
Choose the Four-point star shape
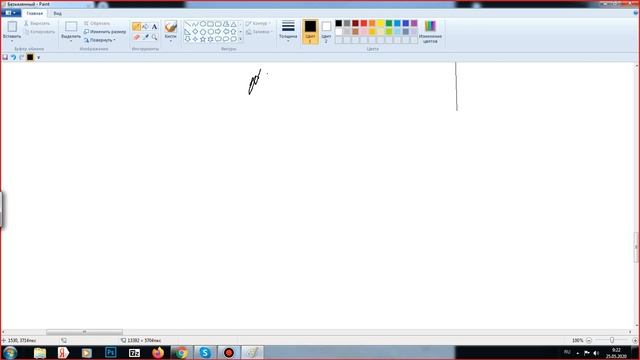195,39
